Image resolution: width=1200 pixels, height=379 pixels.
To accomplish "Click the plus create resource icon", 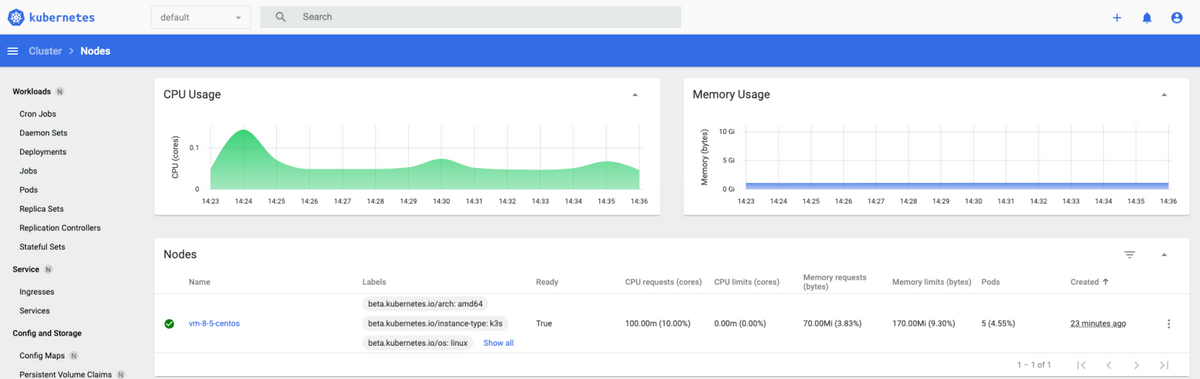I will tap(1117, 17).
